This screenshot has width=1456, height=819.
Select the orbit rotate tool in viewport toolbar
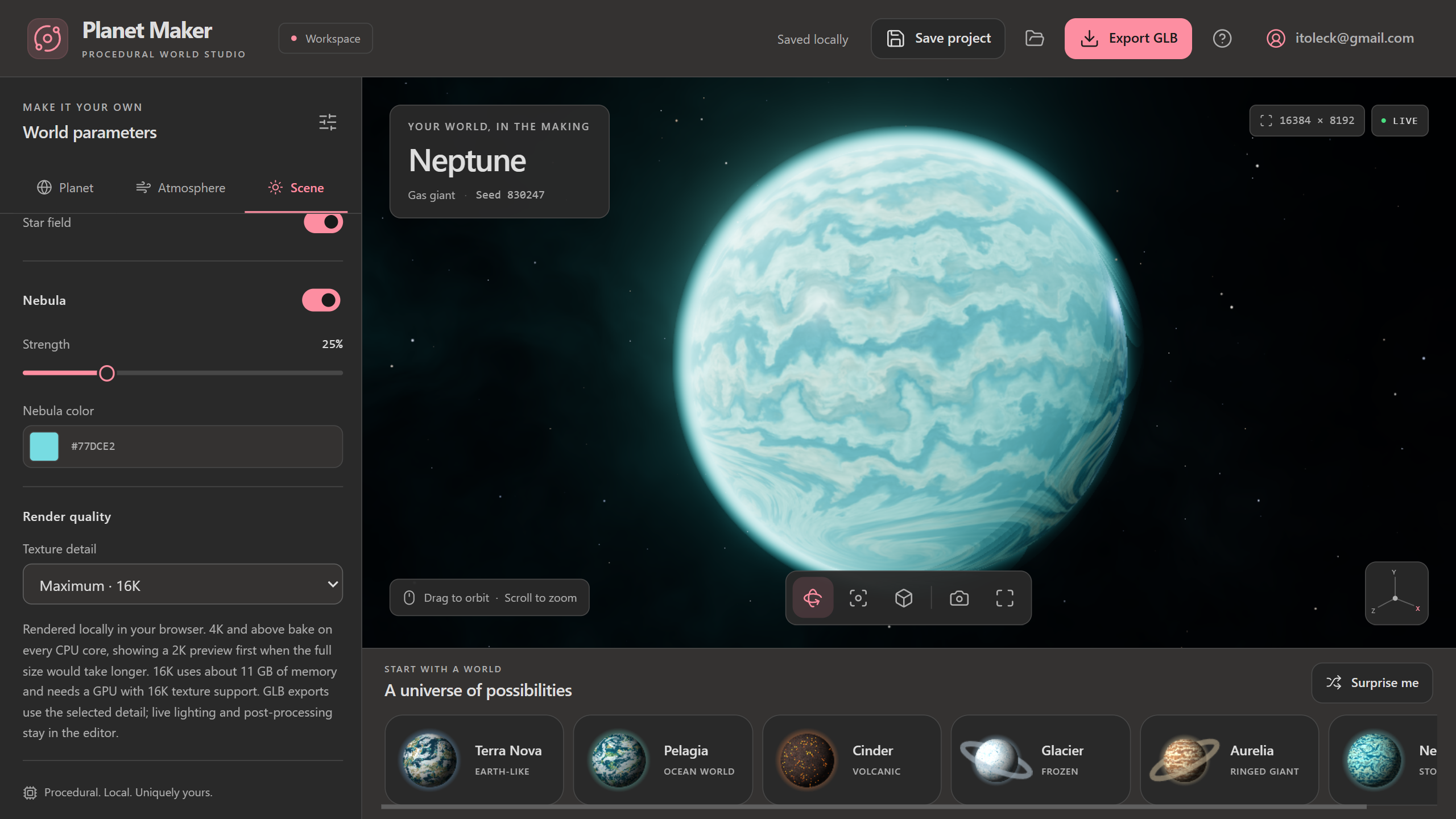[813, 598]
